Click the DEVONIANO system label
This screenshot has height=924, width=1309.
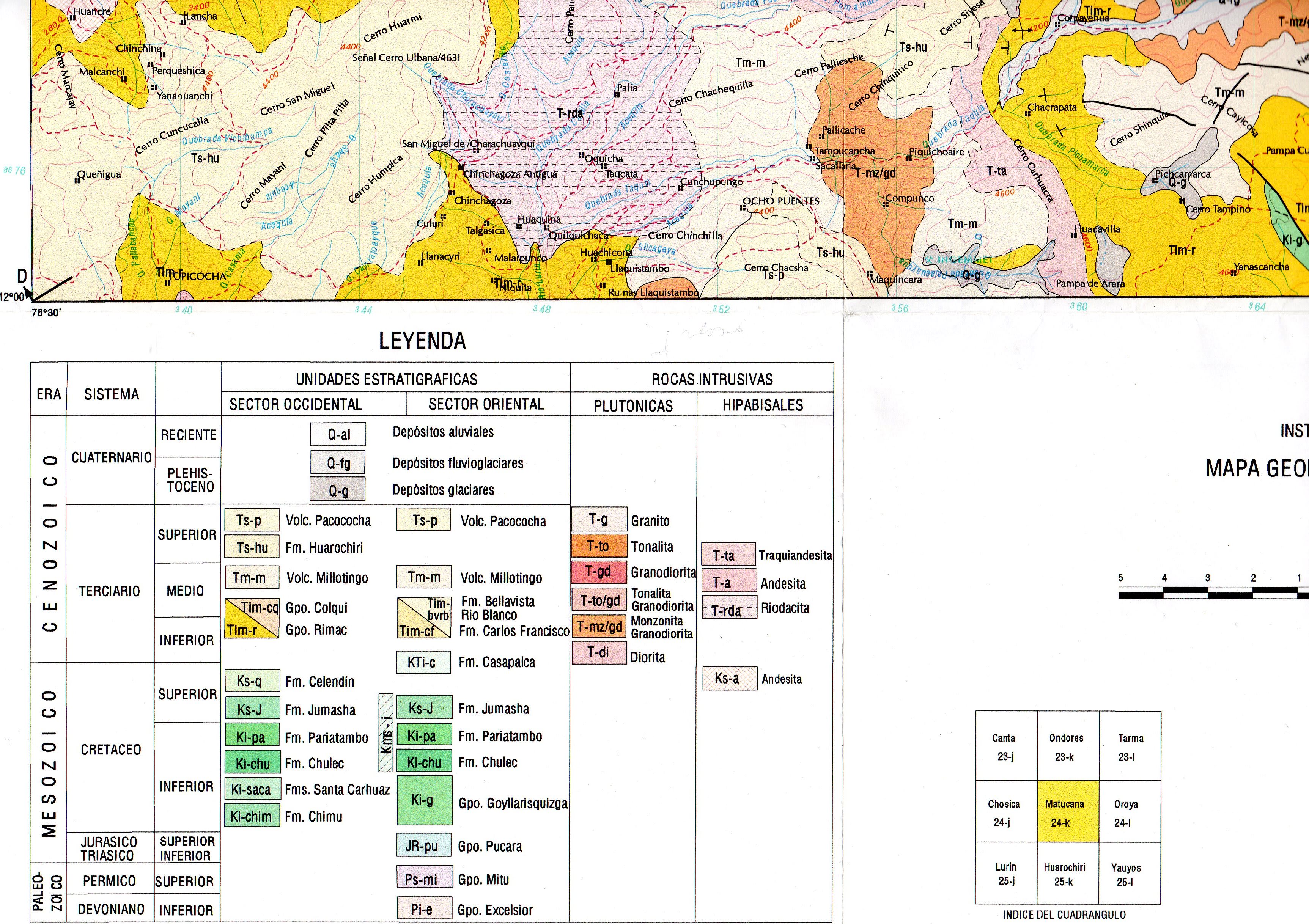(x=111, y=908)
